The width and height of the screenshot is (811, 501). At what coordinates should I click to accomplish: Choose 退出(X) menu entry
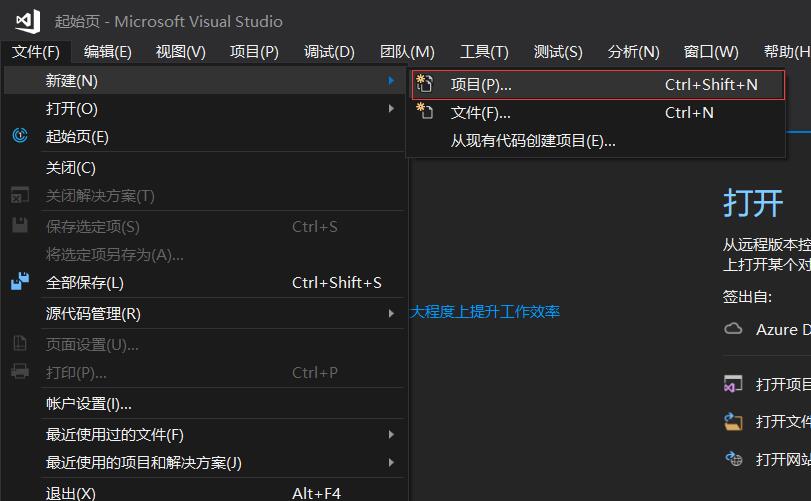(205, 493)
